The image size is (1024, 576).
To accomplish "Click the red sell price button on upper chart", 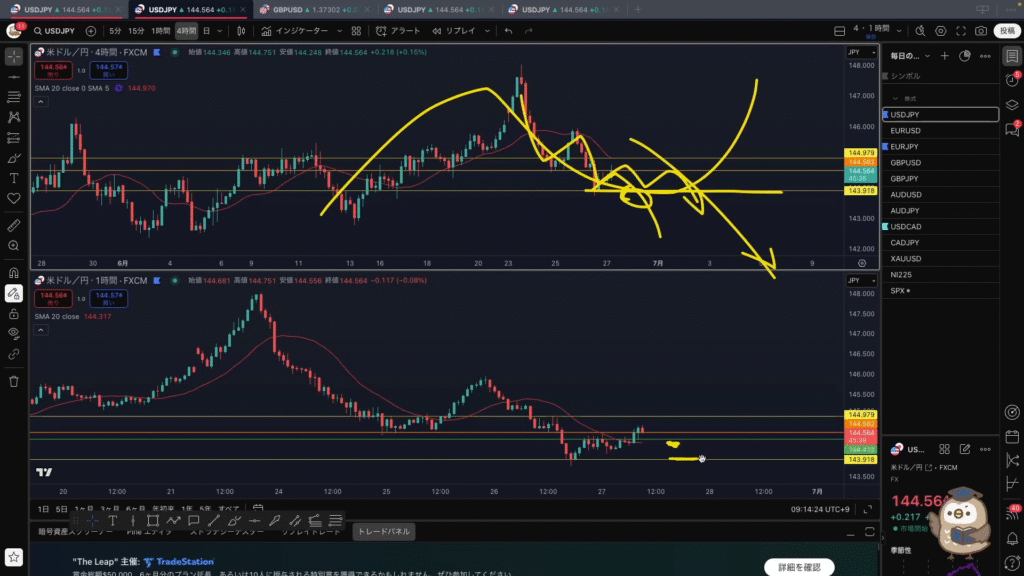I will pos(53,70).
